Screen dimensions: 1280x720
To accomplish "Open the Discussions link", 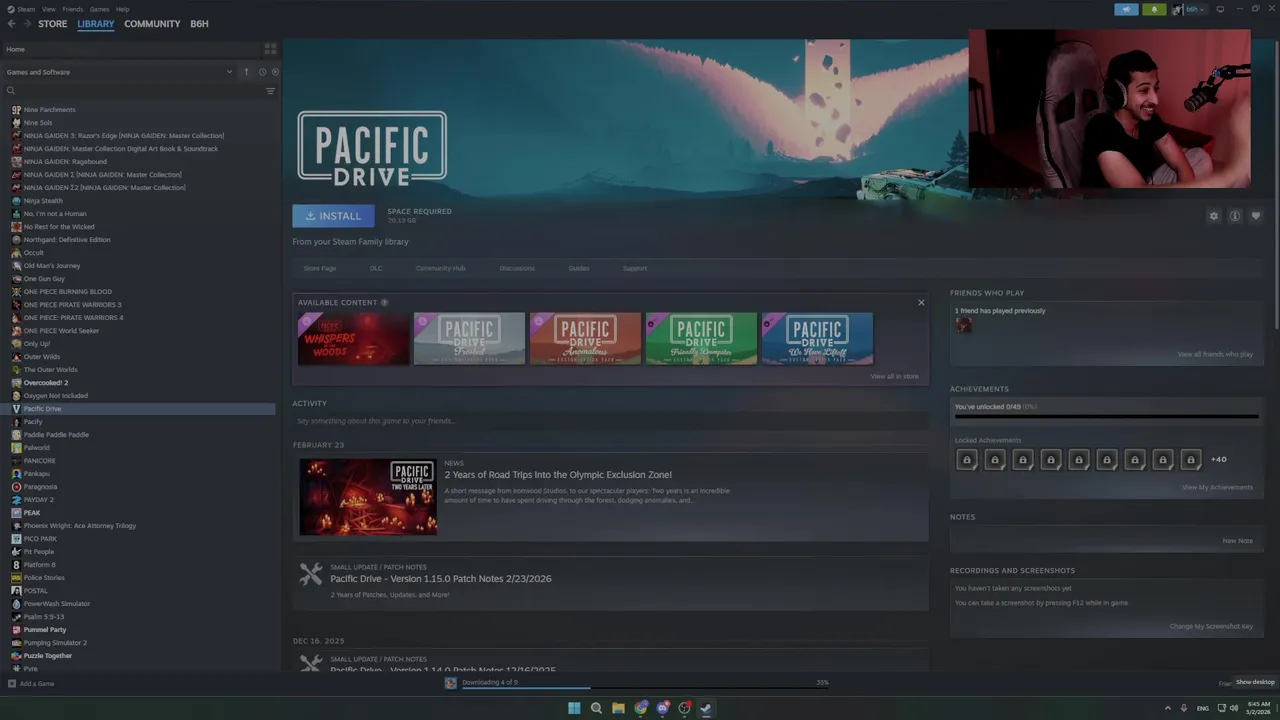I will 517,268.
